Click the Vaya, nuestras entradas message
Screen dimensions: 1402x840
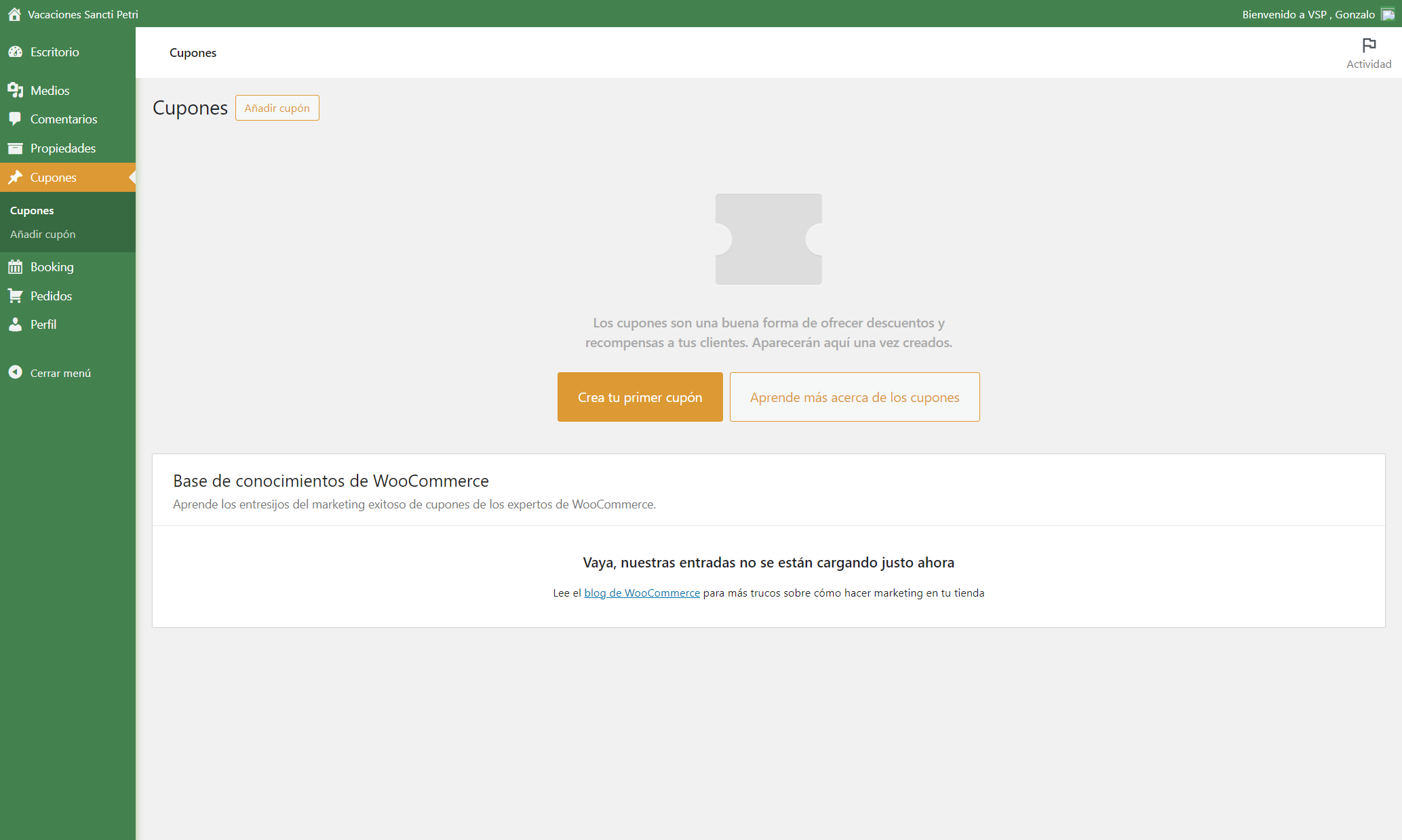click(768, 562)
